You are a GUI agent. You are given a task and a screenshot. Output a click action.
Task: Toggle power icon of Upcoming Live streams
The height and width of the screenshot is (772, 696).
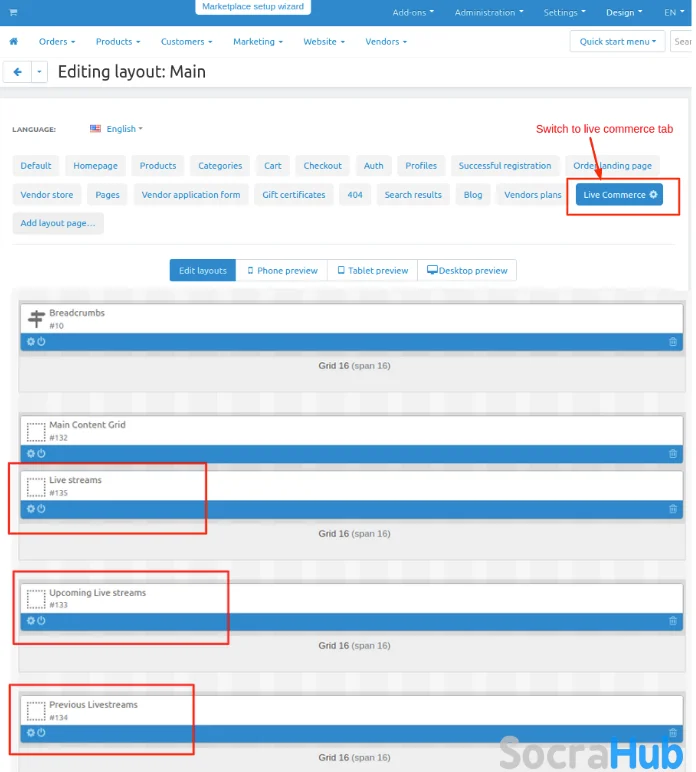[41, 621]
